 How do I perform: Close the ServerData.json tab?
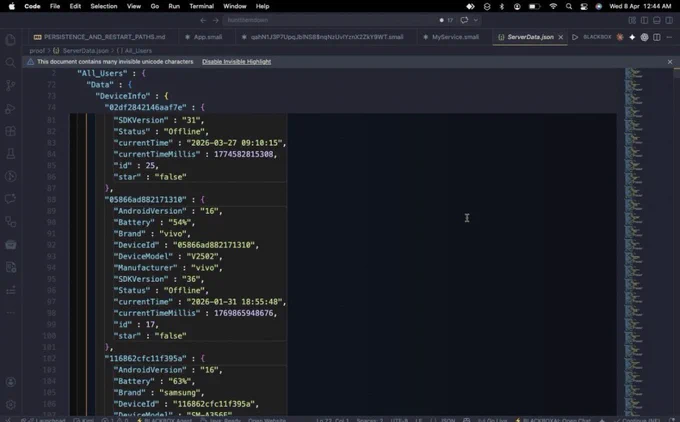pyautogui.click(x=561, y=37)
